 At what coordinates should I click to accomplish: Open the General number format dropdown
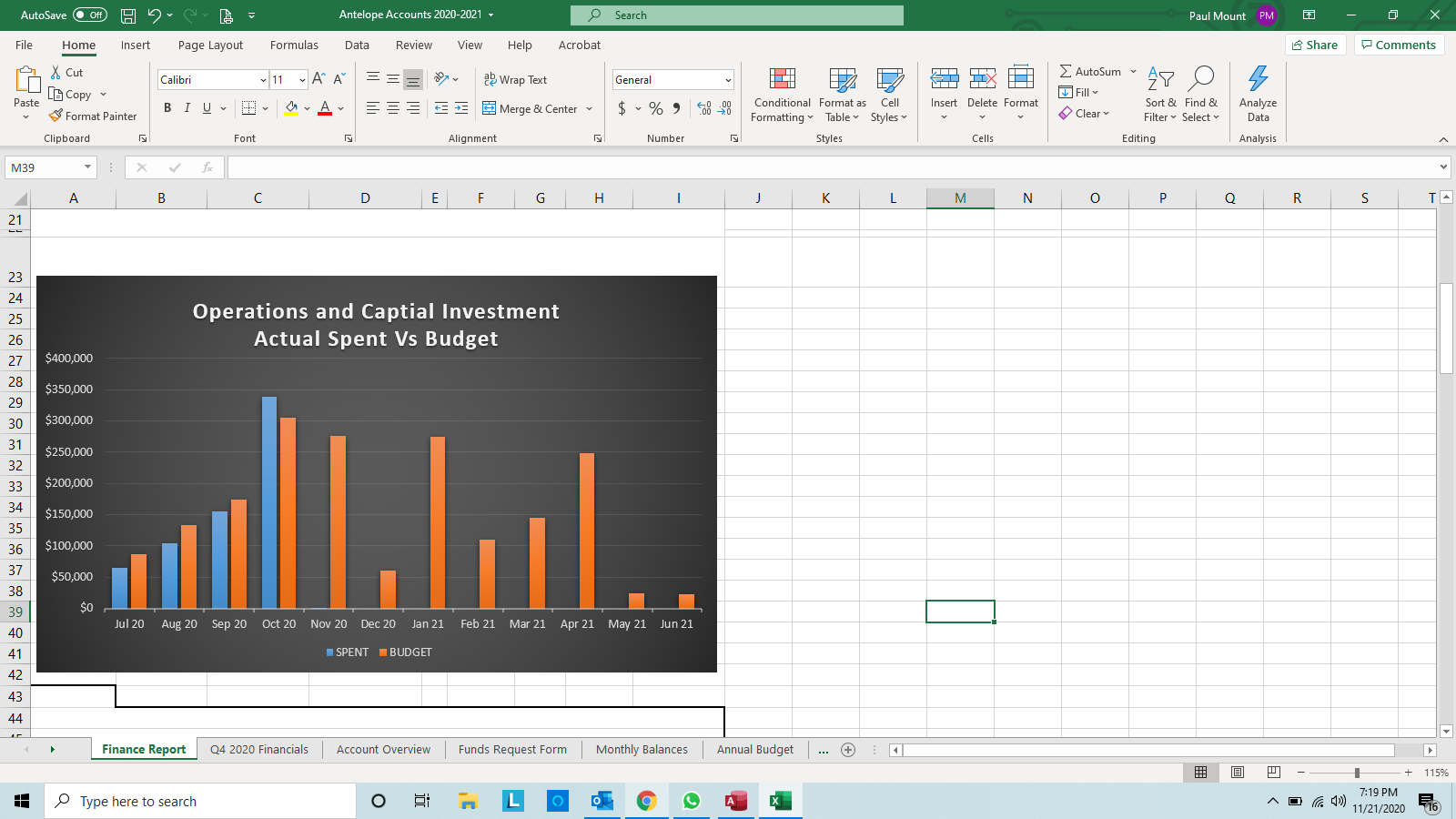727,80
